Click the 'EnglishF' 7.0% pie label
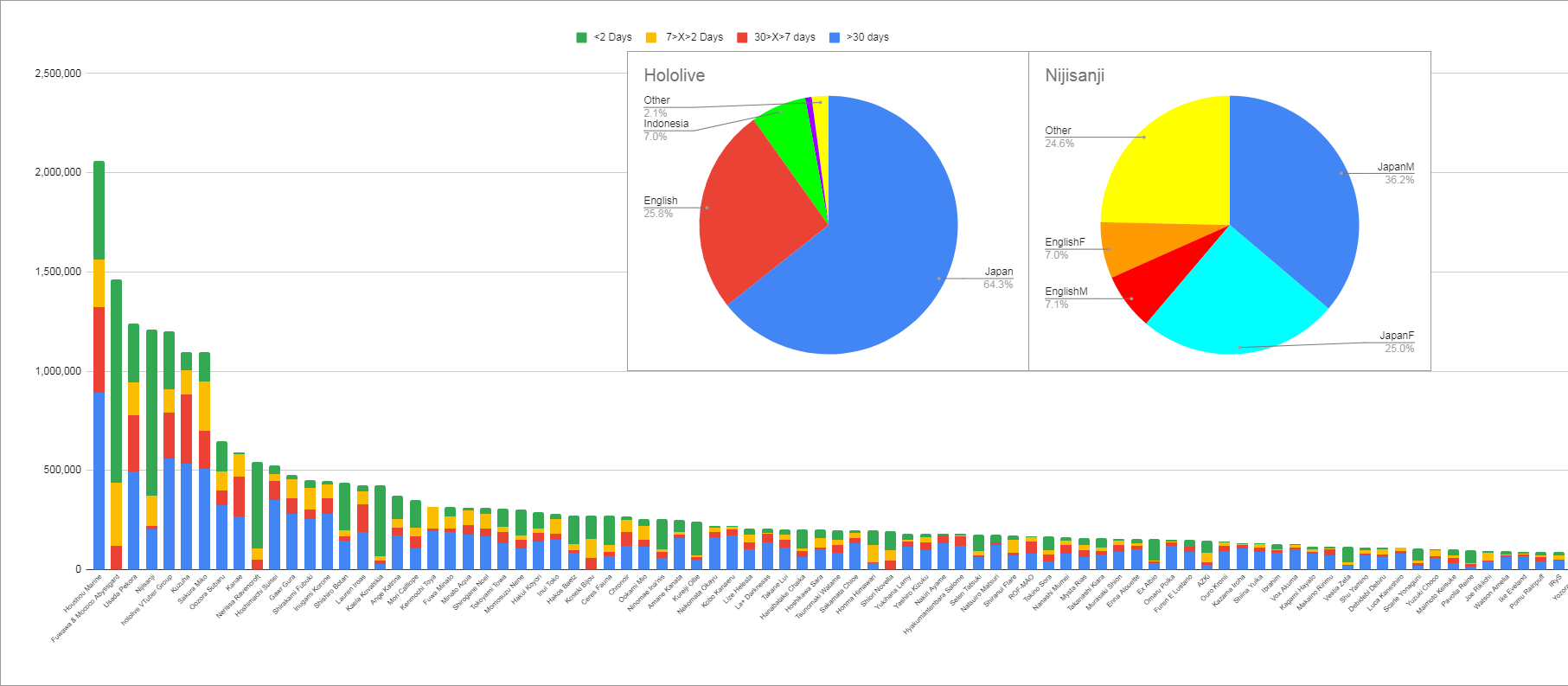 (x=1065, y=248)
